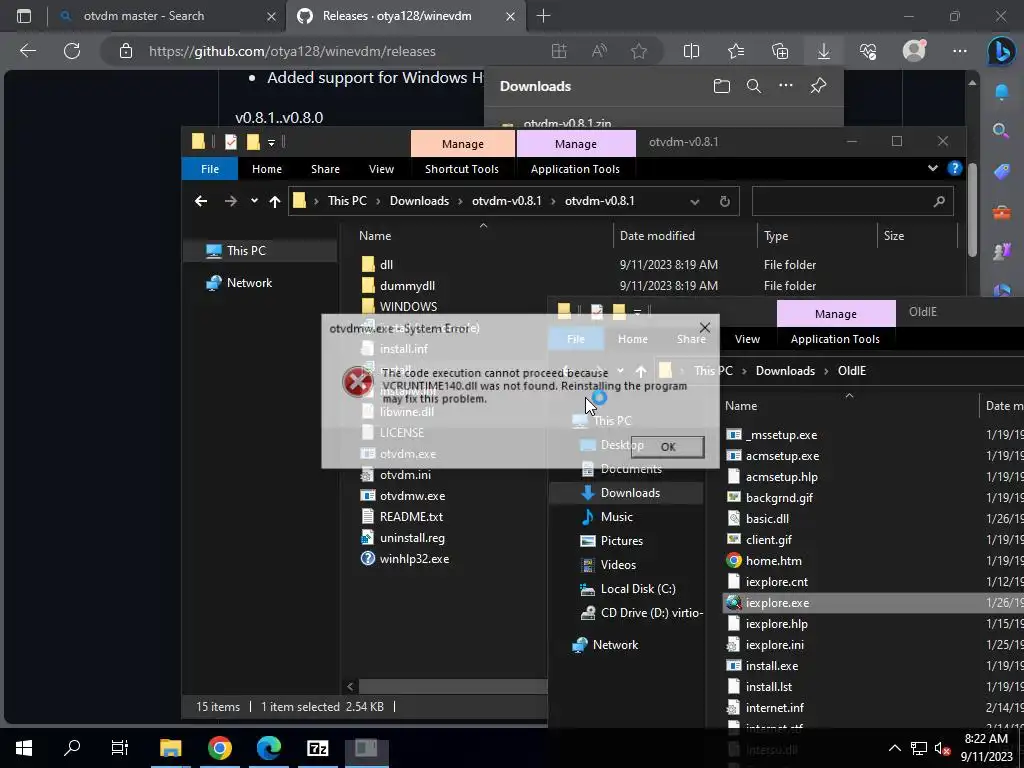Image resolution: width=1024 pixels, height=768 pixels.
Task: Select winhlp32.exe file
Action: (414, 559)
